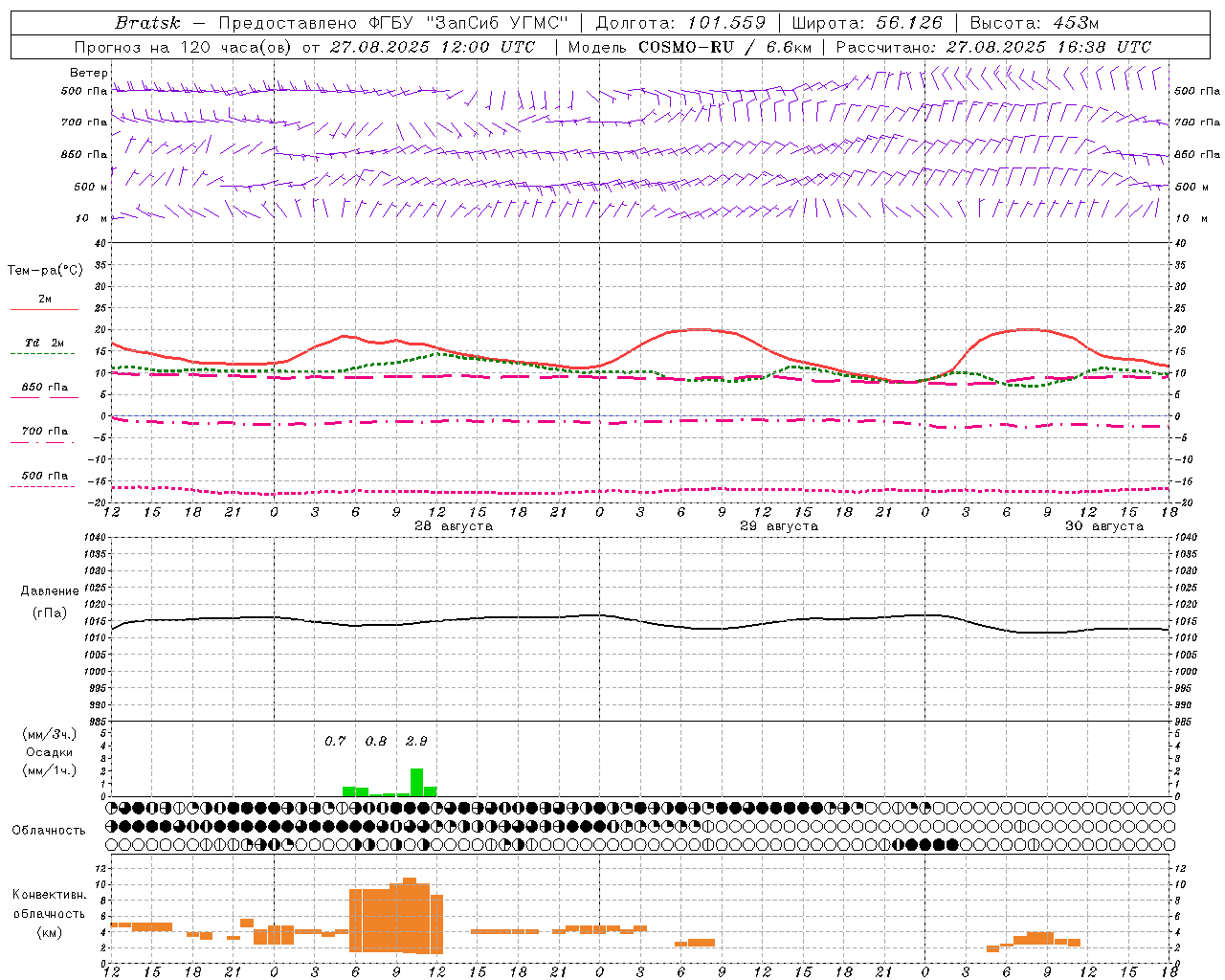Viewport: 1225px width, 980px height.
Task: Click the "Td 2м" dew point legend entry
Action: coord(45,343)
